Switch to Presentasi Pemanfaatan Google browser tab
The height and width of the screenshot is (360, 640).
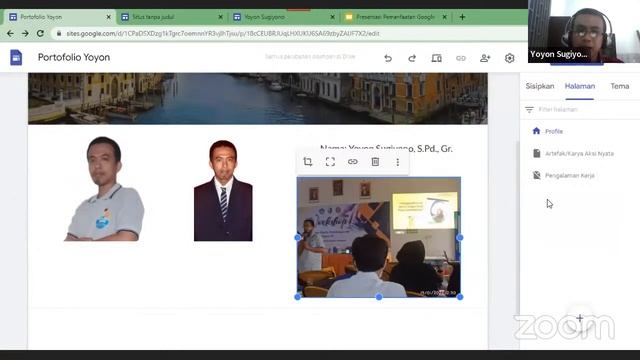pos(395,17)
